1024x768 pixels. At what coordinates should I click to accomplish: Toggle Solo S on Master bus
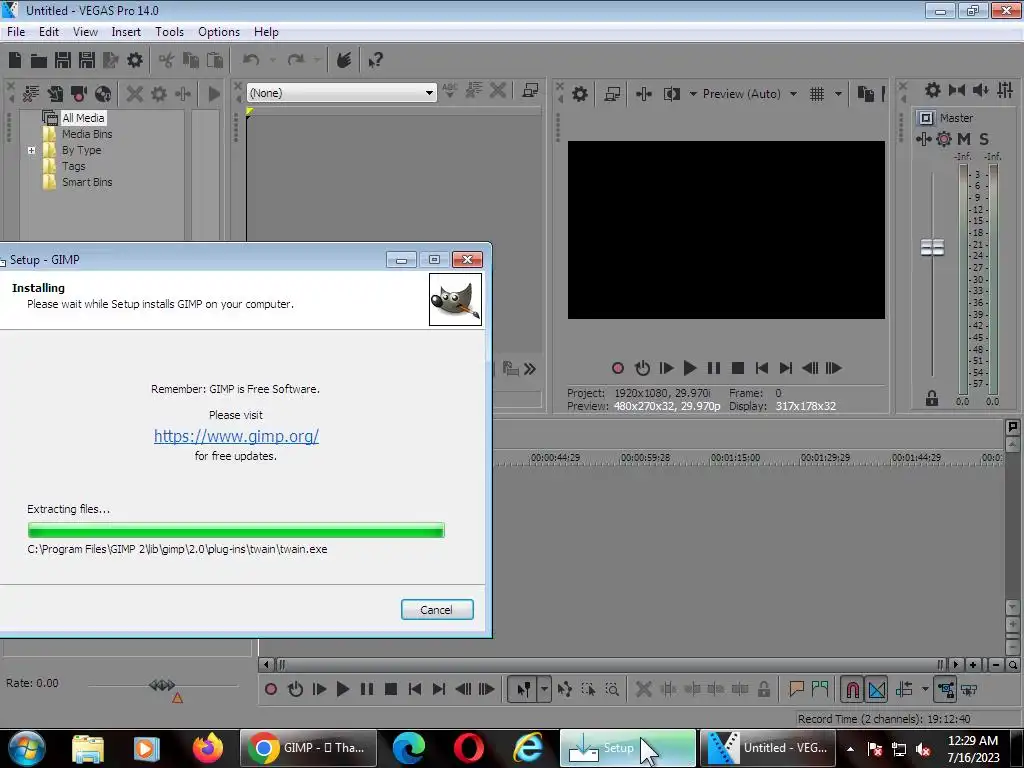[984, 138]
